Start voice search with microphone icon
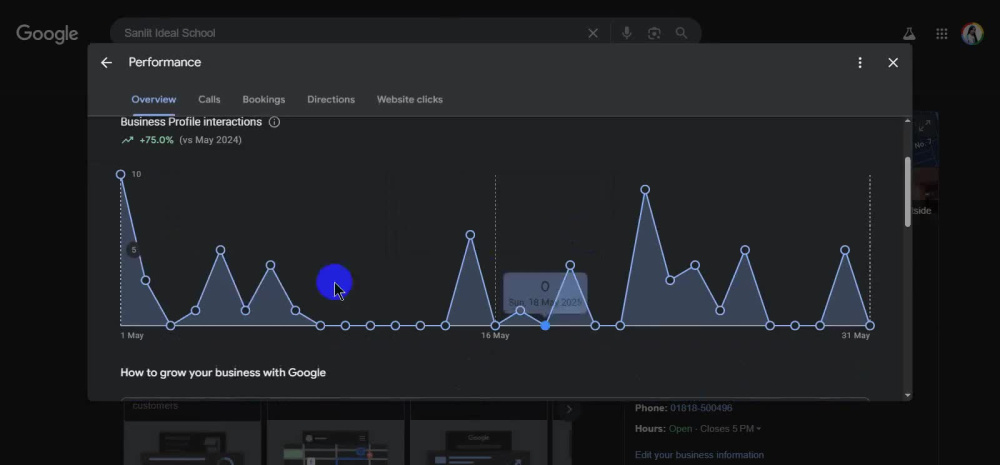This screenshot has width=1000, height=465. point(627,33)
